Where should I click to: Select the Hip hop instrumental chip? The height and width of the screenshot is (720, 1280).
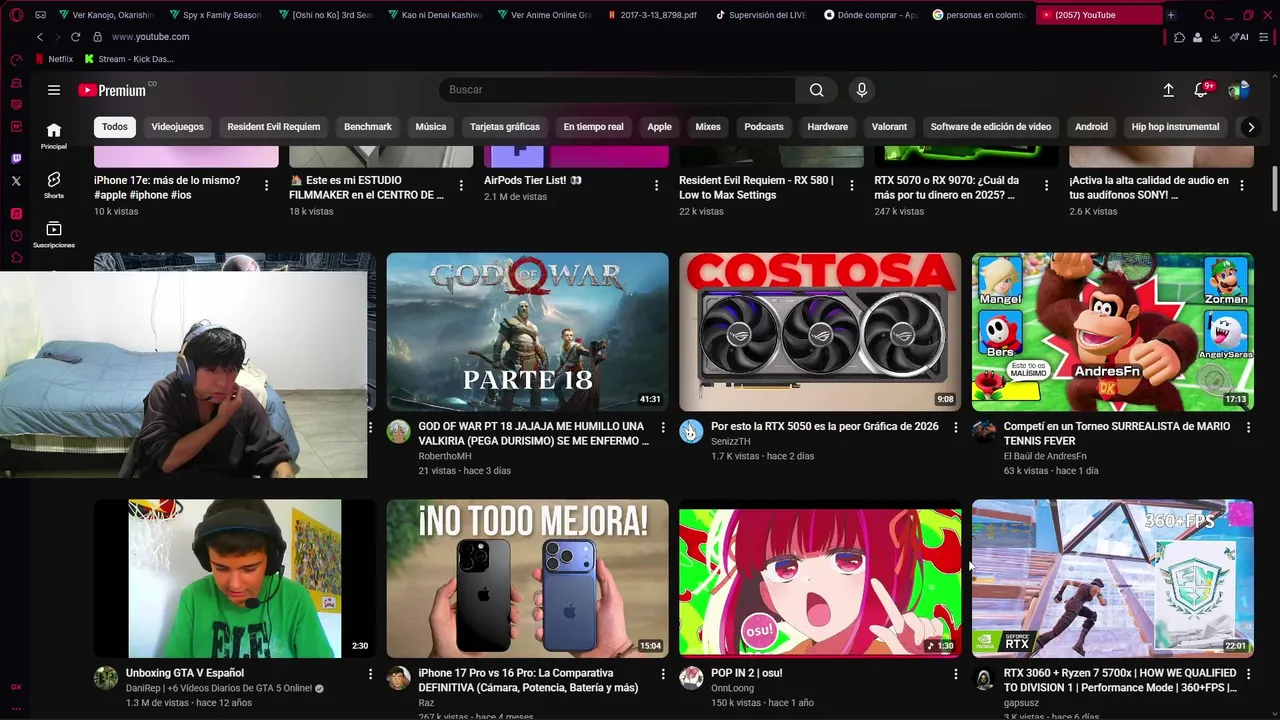click(x=1175, y=127)
